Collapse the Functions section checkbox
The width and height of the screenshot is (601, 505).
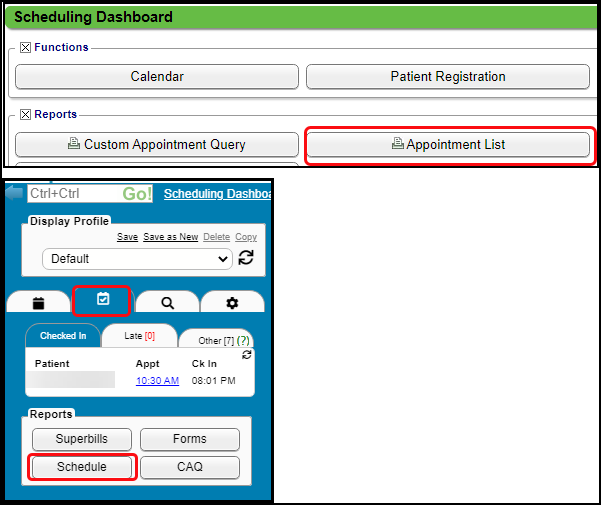25,47
